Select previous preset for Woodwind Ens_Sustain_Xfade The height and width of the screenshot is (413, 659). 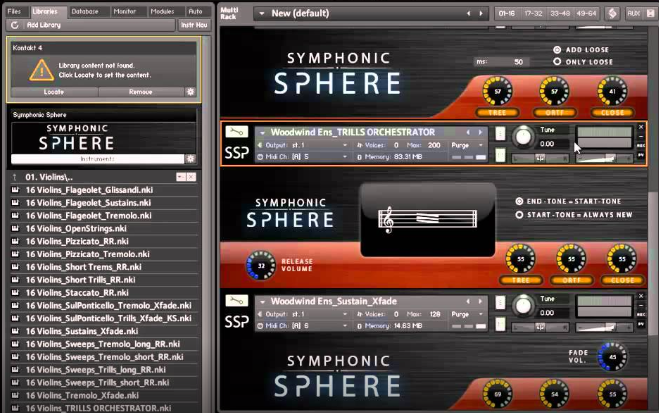[468, 301]
